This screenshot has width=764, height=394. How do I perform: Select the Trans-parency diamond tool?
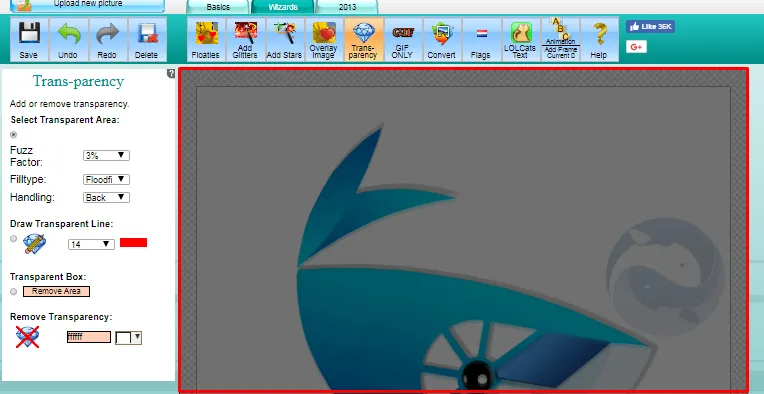coord(363,39)
